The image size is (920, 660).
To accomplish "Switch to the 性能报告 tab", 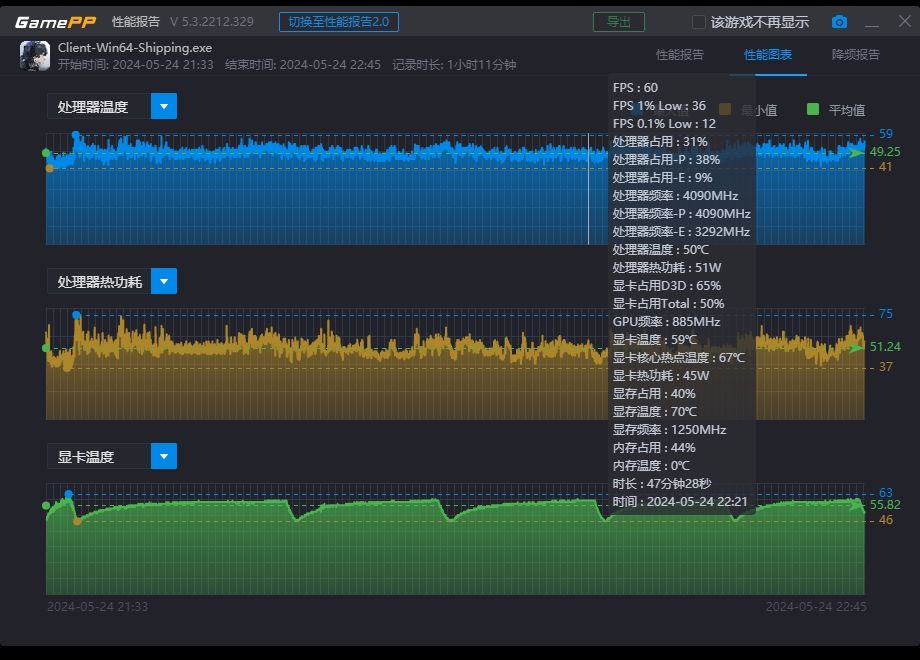I will (680, 55).
